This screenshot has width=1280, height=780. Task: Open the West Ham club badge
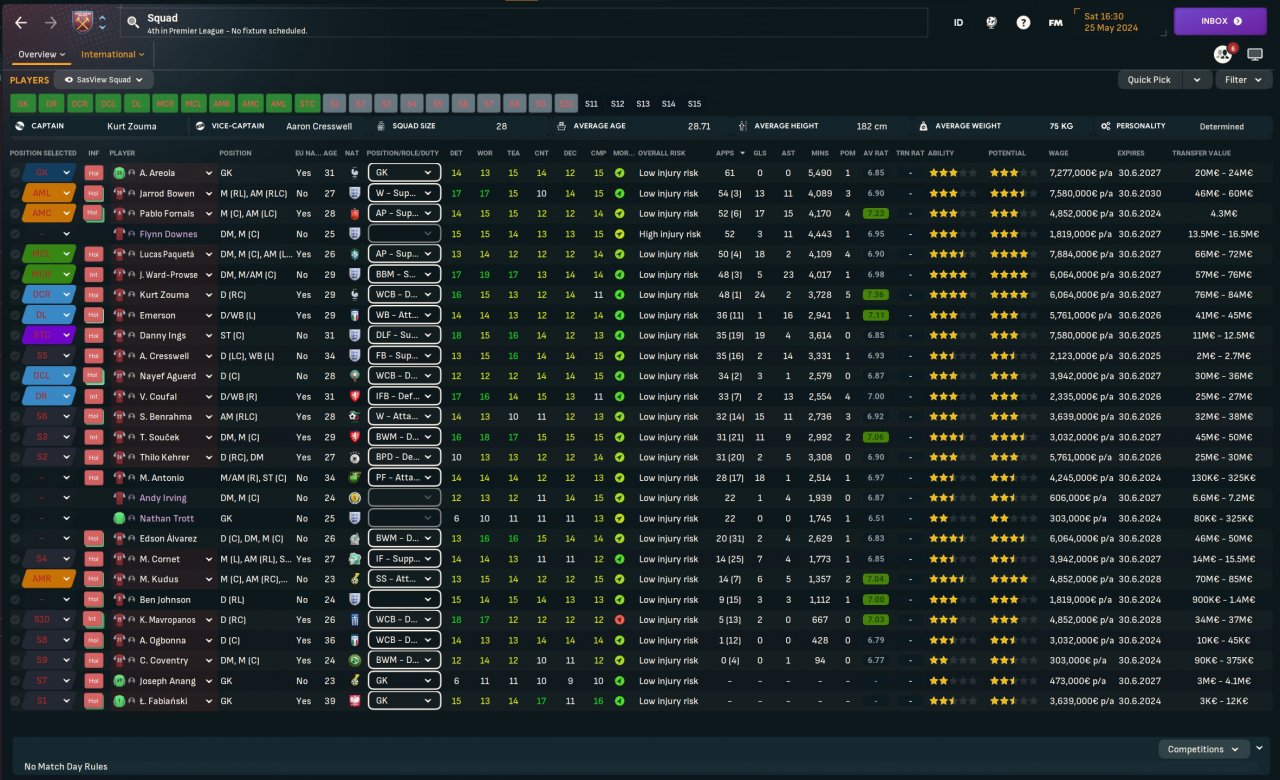pos(82,22)
